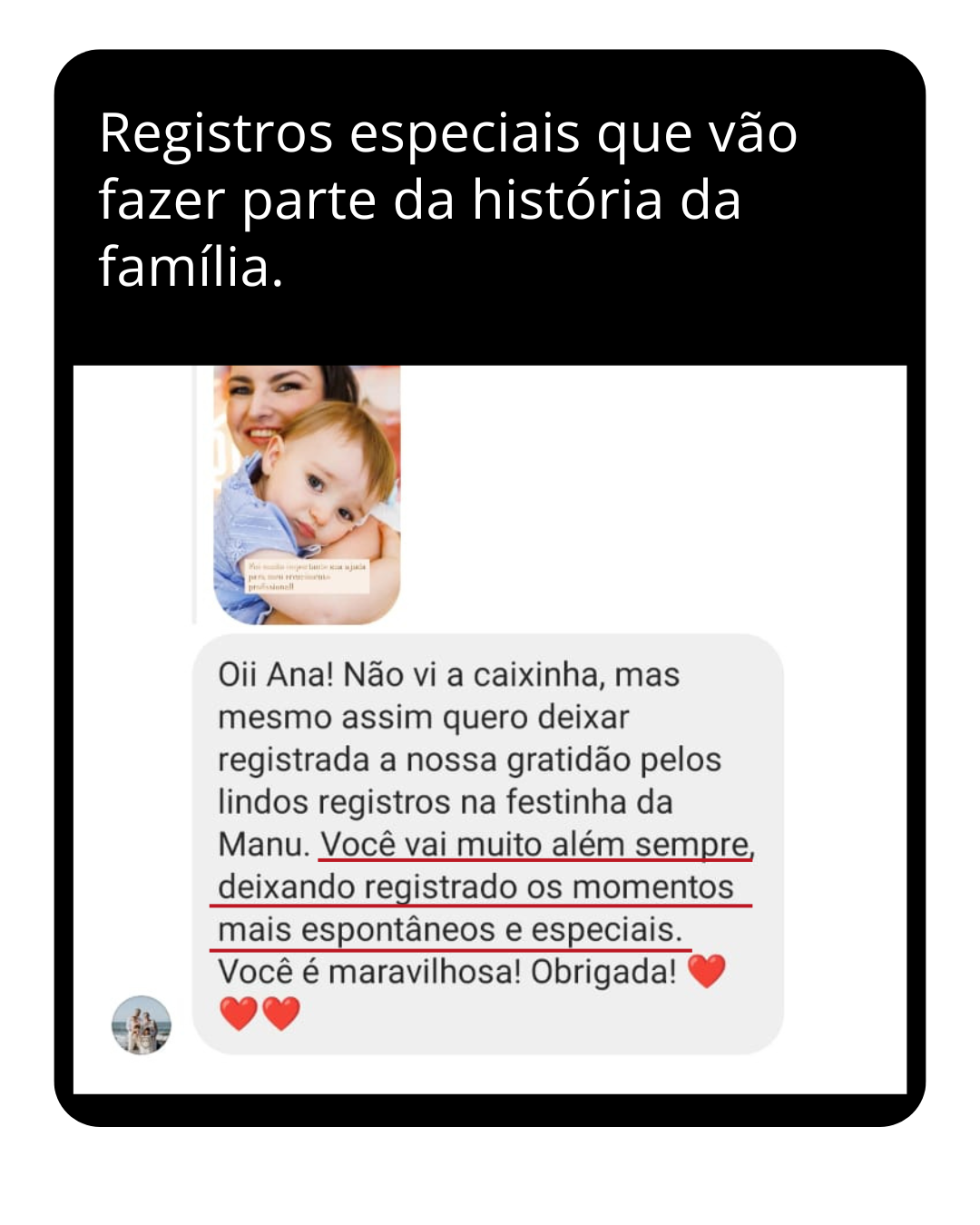Click the word história in the headline
Screen dimensions: 980x1225
coord(568,201)
